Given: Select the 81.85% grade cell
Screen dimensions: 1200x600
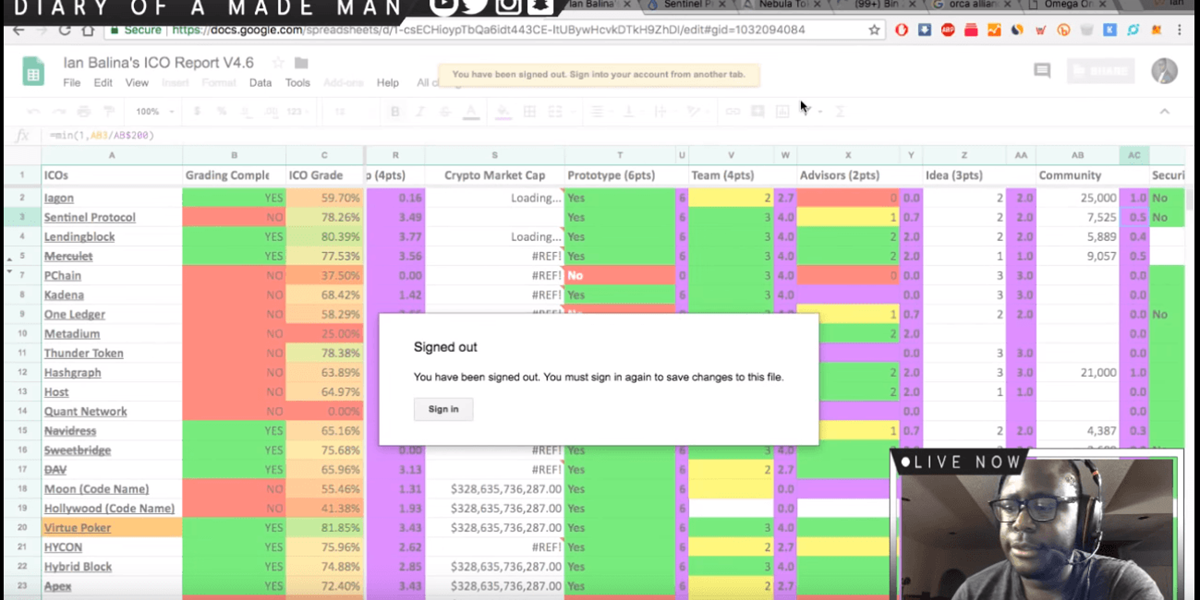Looking at the screenshot, I should click(325, 527).
